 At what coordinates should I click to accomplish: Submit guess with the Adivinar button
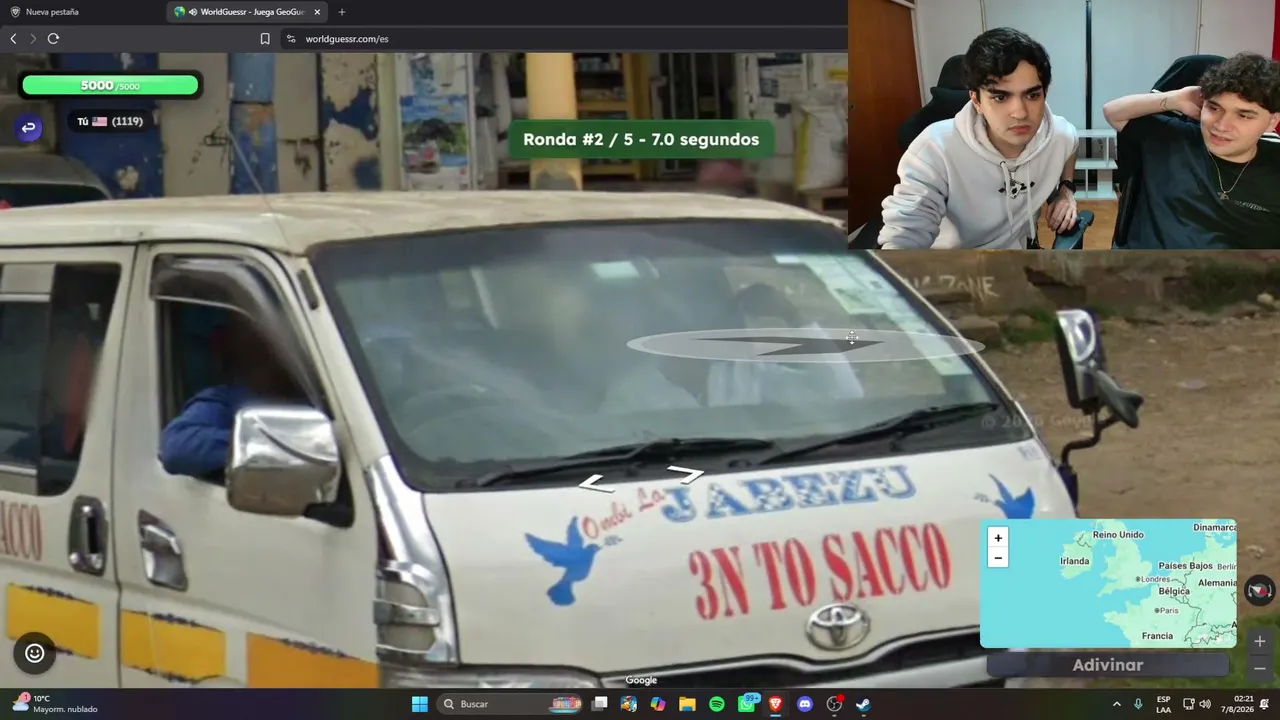tap(1107, 665)
